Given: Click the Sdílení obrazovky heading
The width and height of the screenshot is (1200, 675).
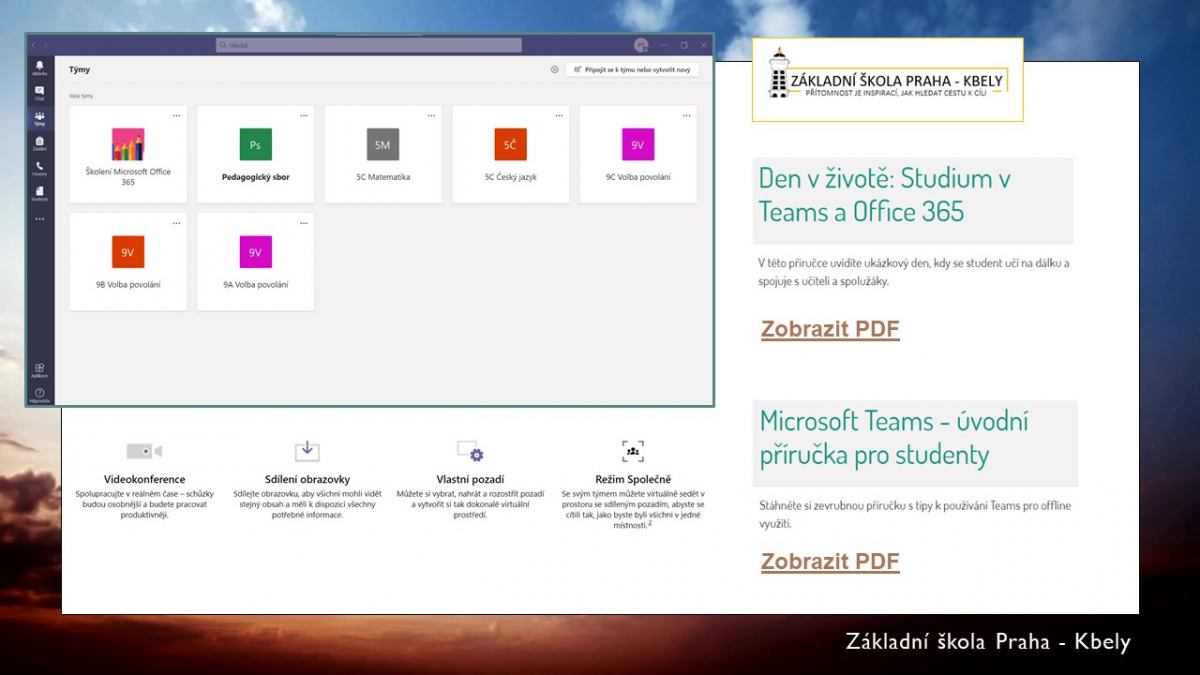Looking at the screenshot, I should (x=307, y=479).
